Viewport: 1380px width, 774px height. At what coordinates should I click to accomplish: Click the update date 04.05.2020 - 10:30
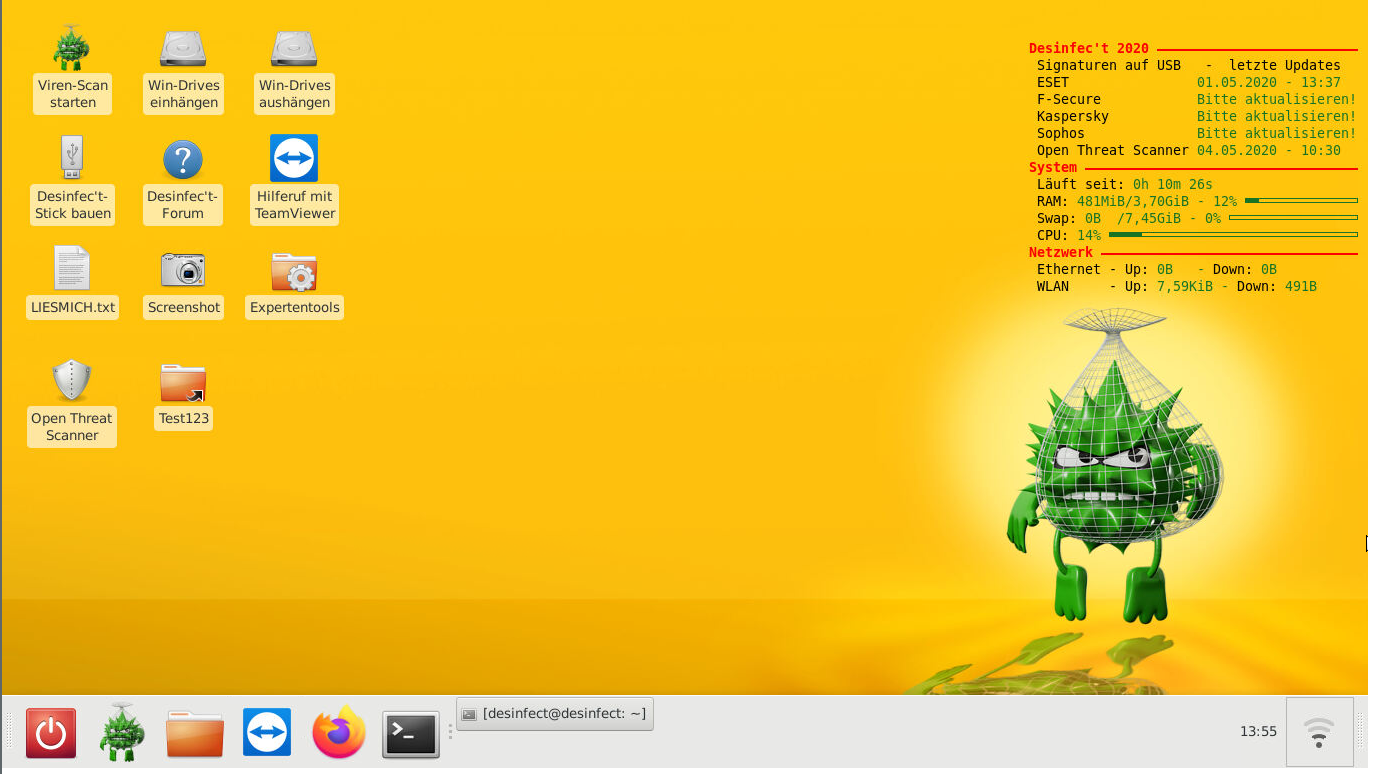[x=1269, y=150]
